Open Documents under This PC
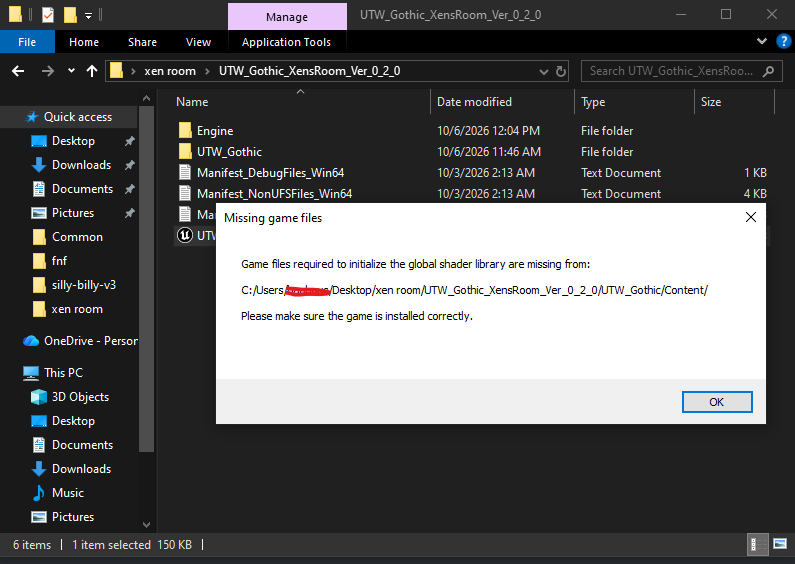795x564 pixels. tap(82, 445)
